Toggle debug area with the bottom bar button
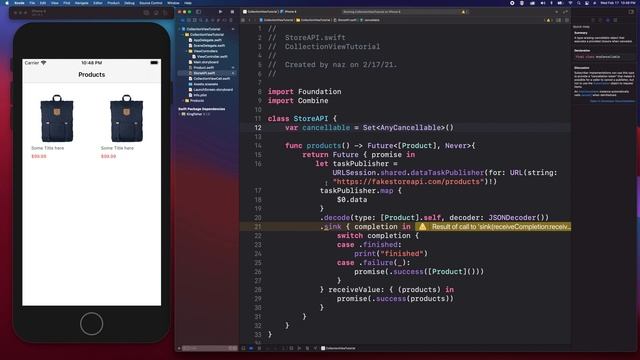The width and height of the screenshot is (640, 360). (x=243, y=348)
